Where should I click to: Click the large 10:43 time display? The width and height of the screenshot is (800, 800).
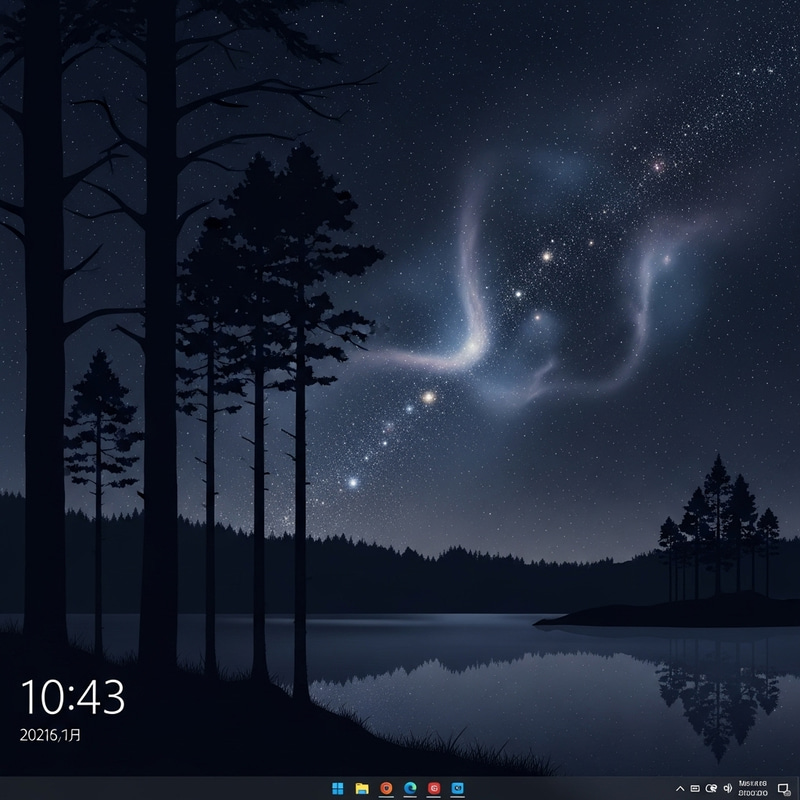point(72,692)
